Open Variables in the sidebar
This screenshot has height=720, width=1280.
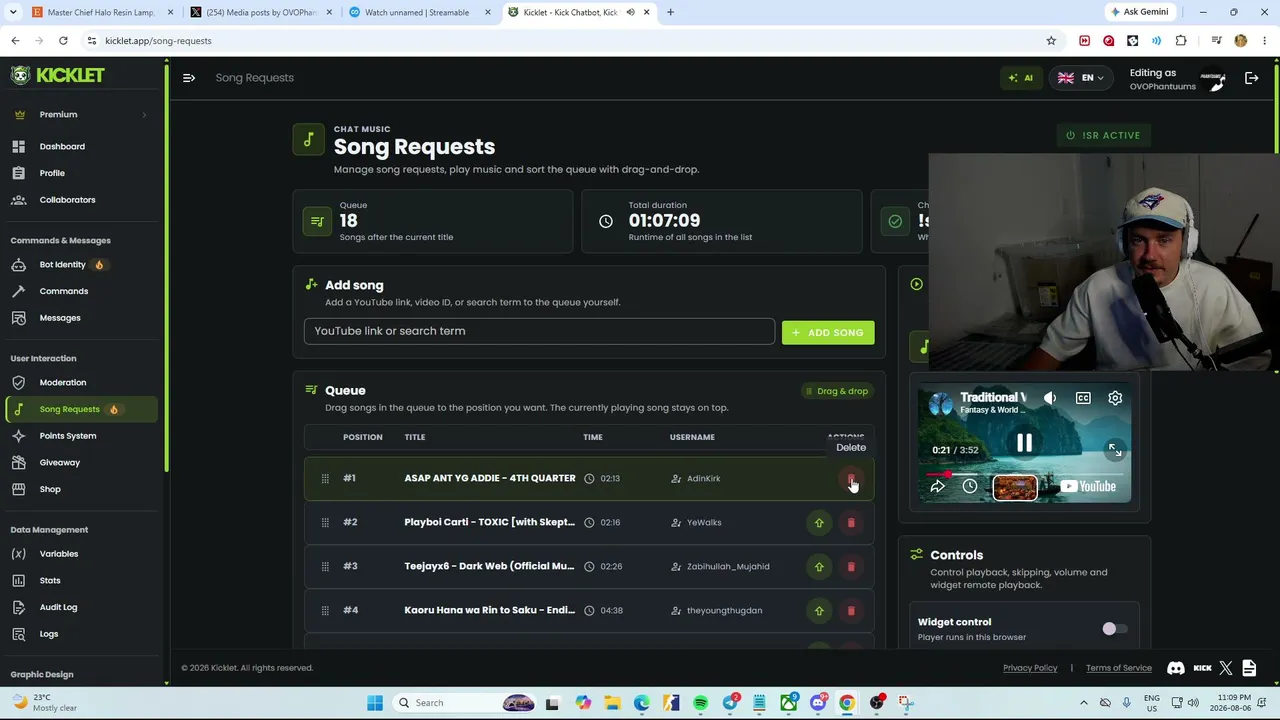tap(59, 554)
